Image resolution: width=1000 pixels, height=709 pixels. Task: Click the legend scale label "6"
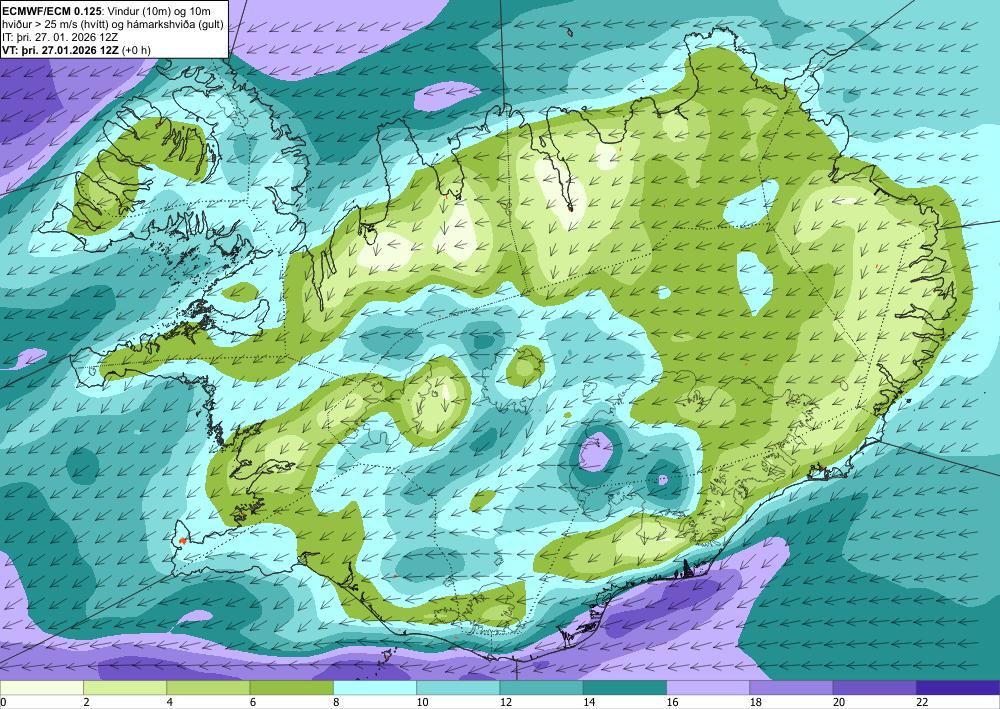pyautogui.click(x=253, y=702)
